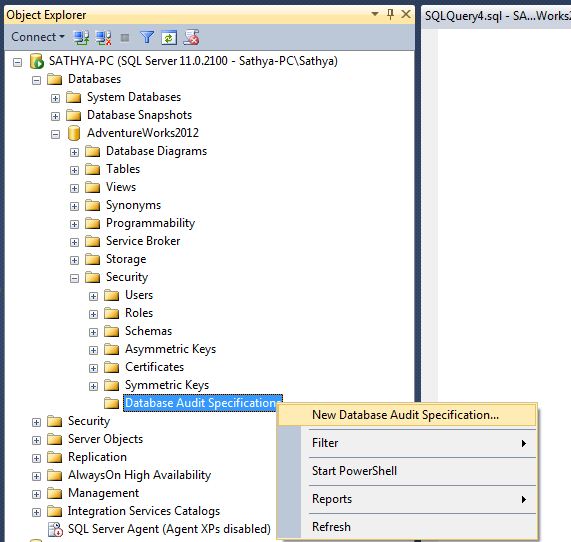Click the Roles folder icon
Screen dimensions: 571x542
(111, 313)
